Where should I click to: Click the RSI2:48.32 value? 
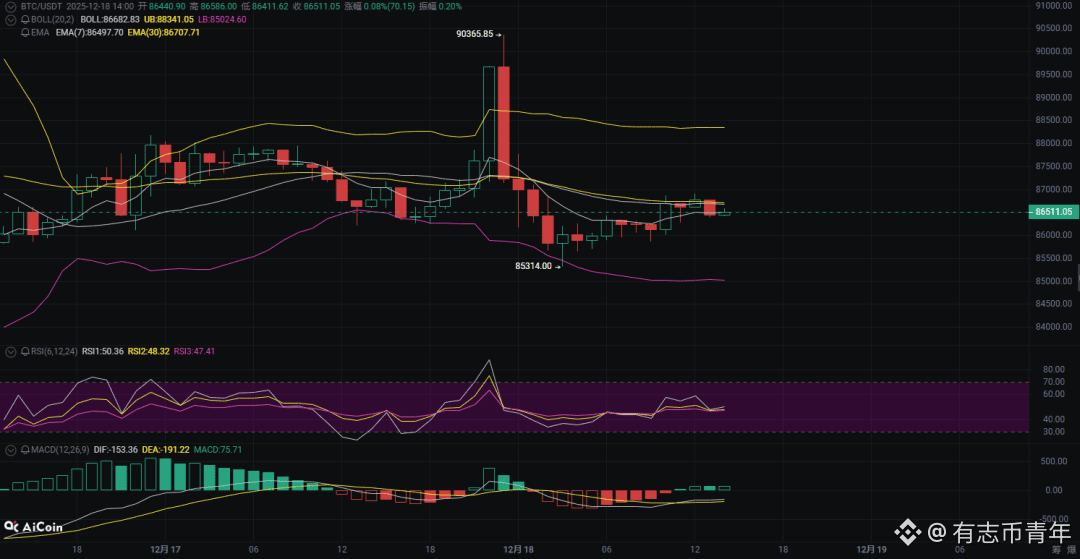click(148, 352)
